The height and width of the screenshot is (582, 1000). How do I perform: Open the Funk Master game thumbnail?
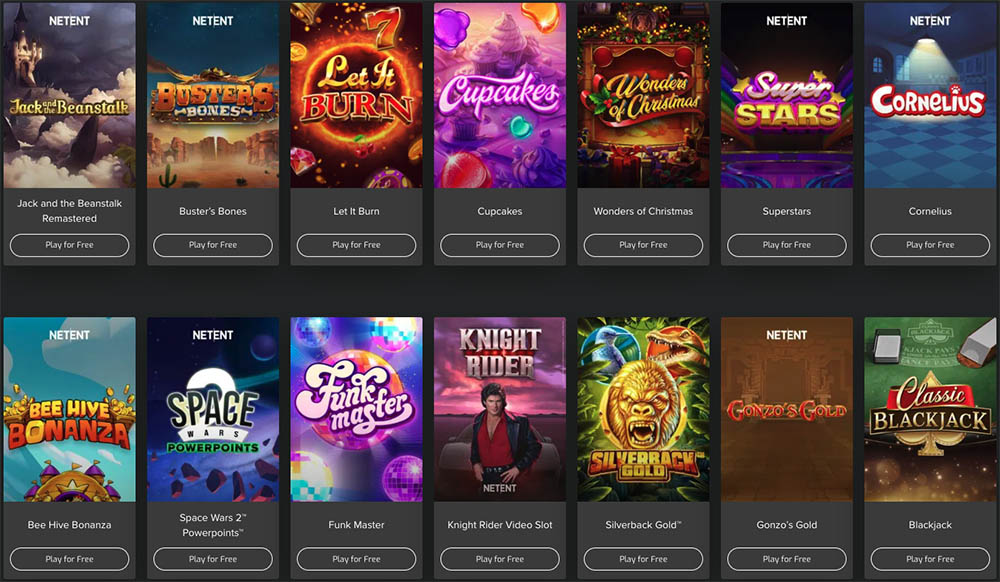point(357,409)
